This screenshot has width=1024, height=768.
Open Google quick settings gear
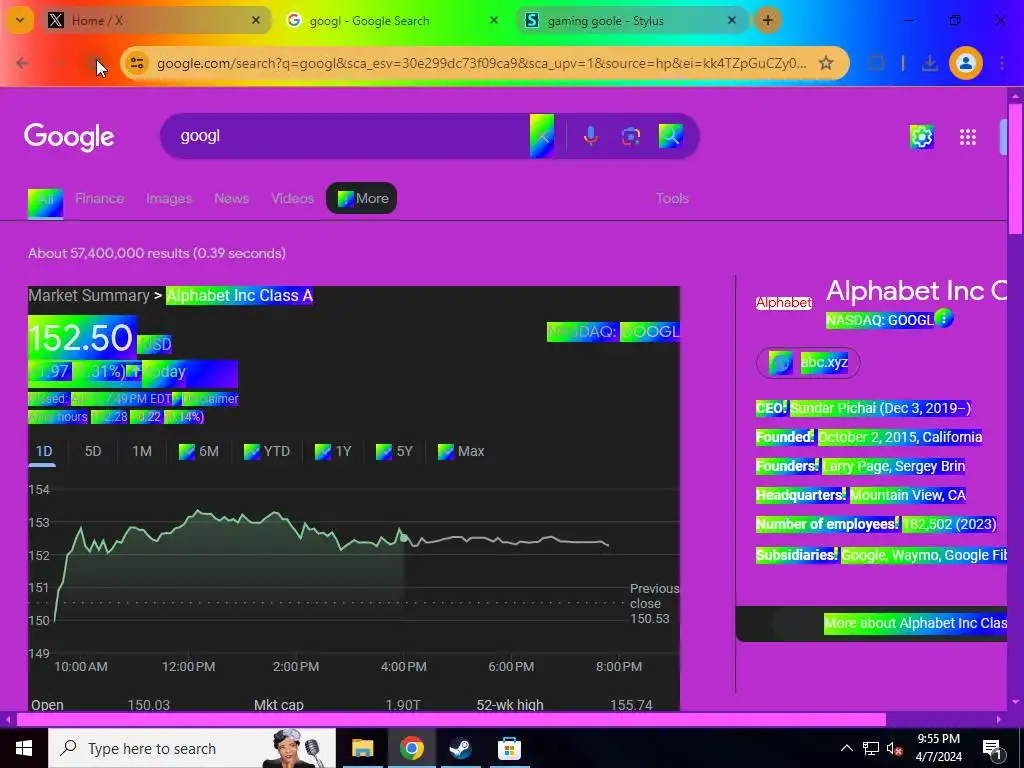(x=921, y=137)
